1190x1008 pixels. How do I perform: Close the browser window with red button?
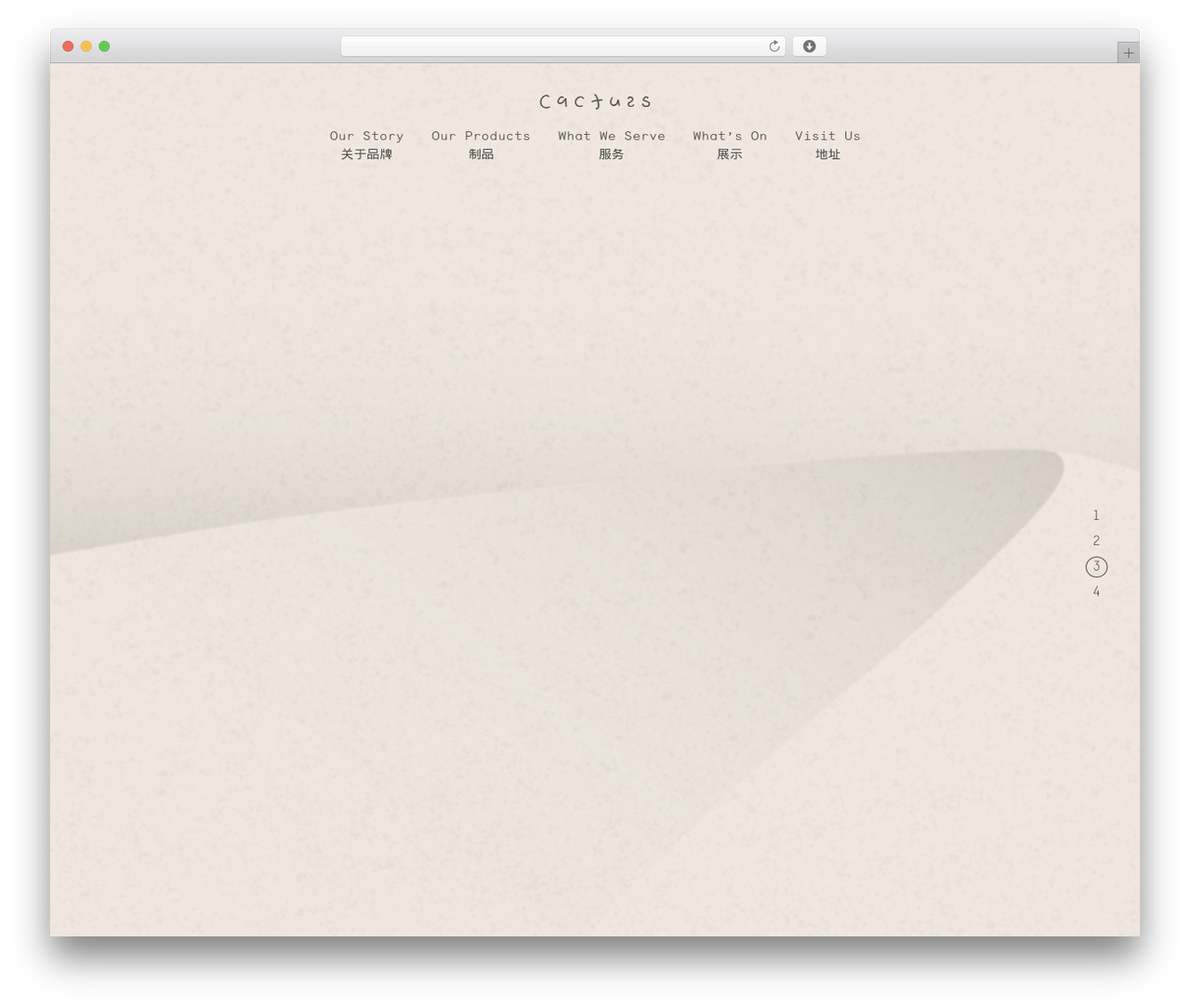68,46
